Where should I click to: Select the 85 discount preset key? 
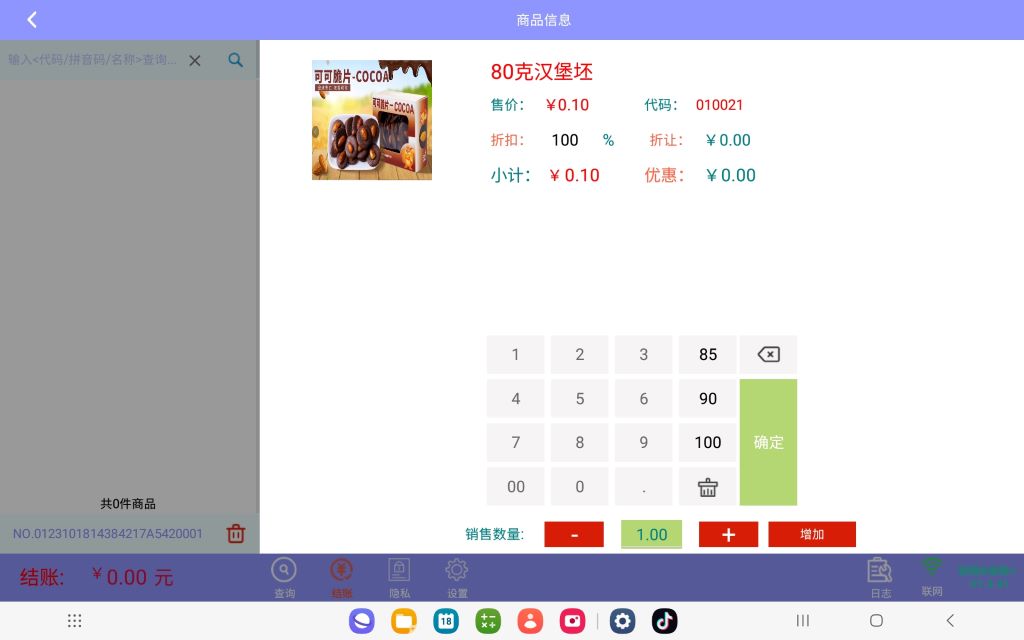[x=708, y=355]
